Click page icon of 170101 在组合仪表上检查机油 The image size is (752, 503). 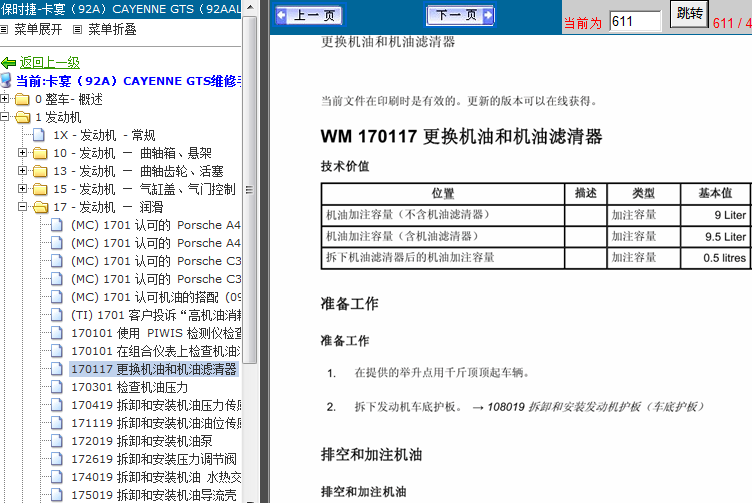click(x=57, y=351)
